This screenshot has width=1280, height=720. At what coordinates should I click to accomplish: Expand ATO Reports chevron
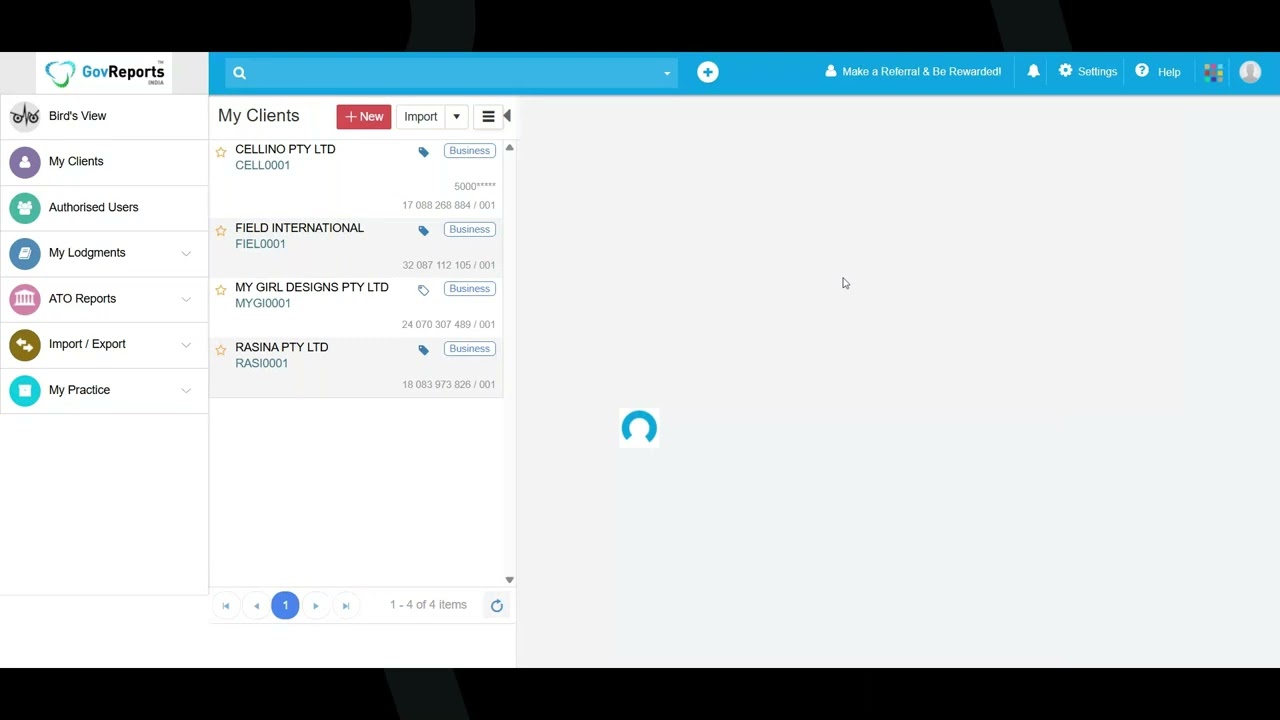[x=186, y=299]
